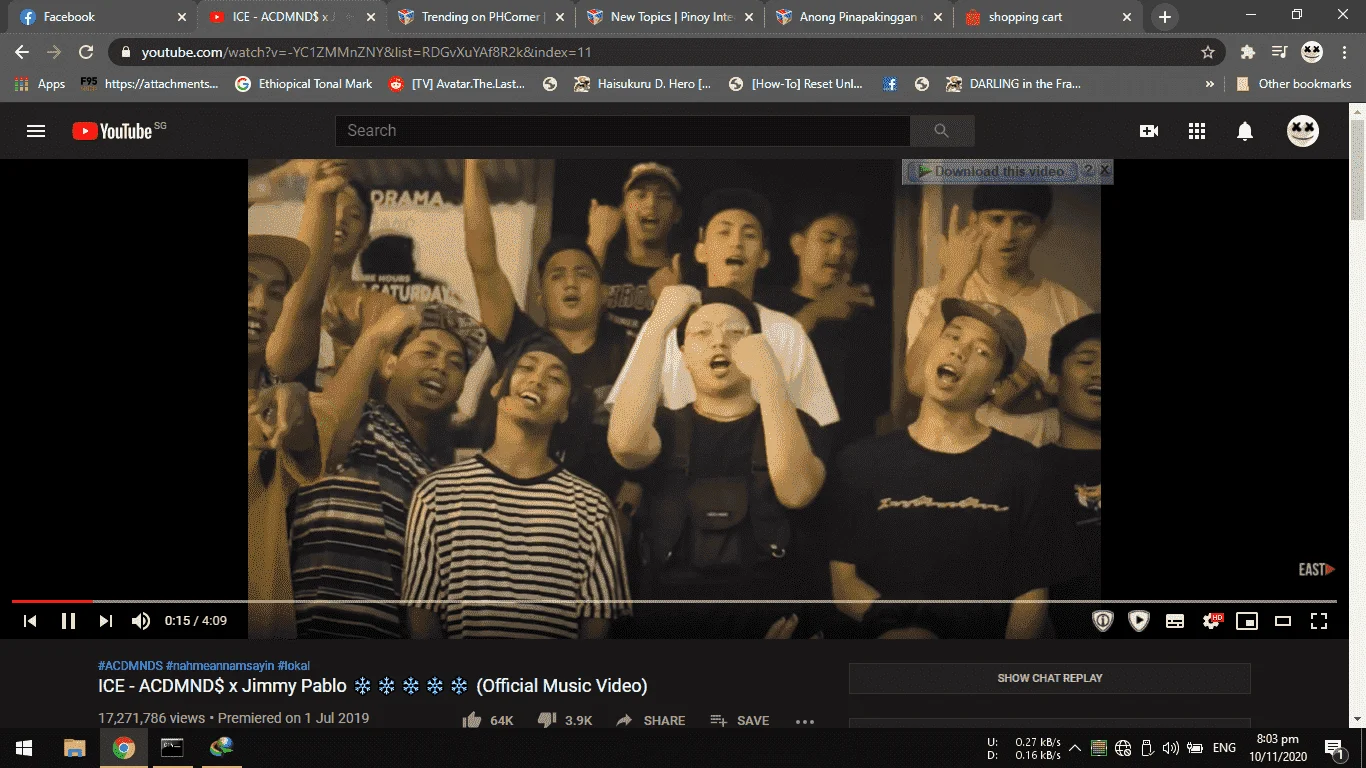Click SAVE to playlist button

(x=740, y=720)
